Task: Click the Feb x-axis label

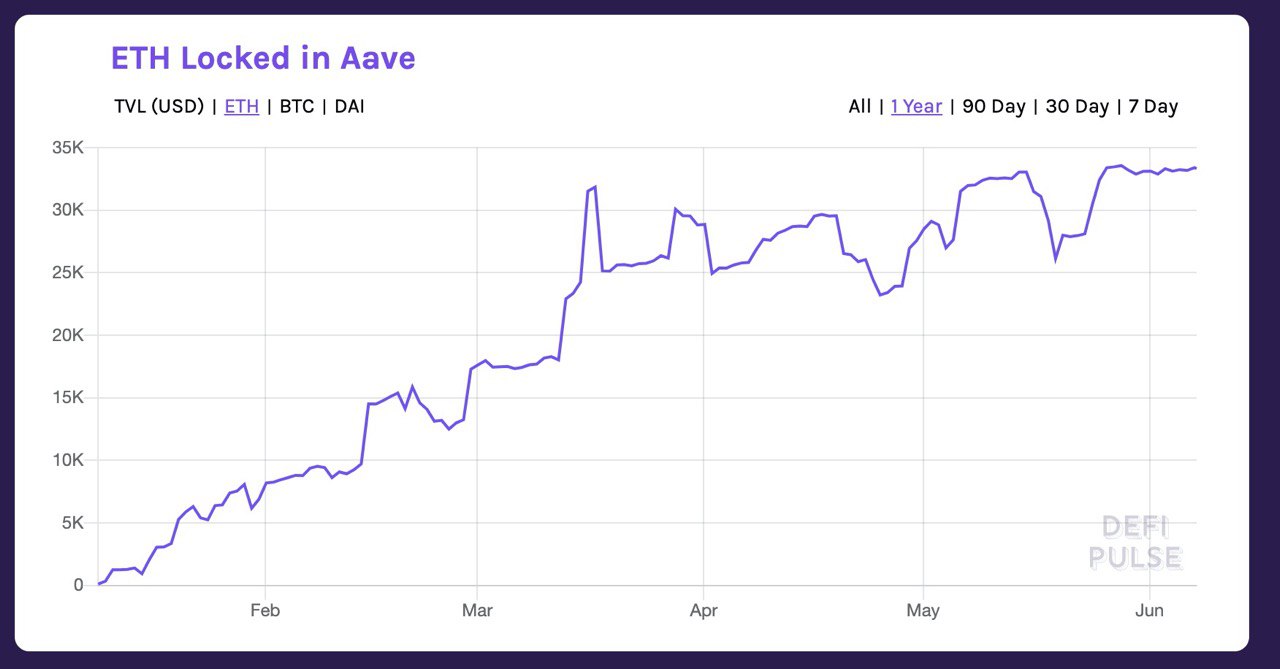Action: (x=264, y=610)
